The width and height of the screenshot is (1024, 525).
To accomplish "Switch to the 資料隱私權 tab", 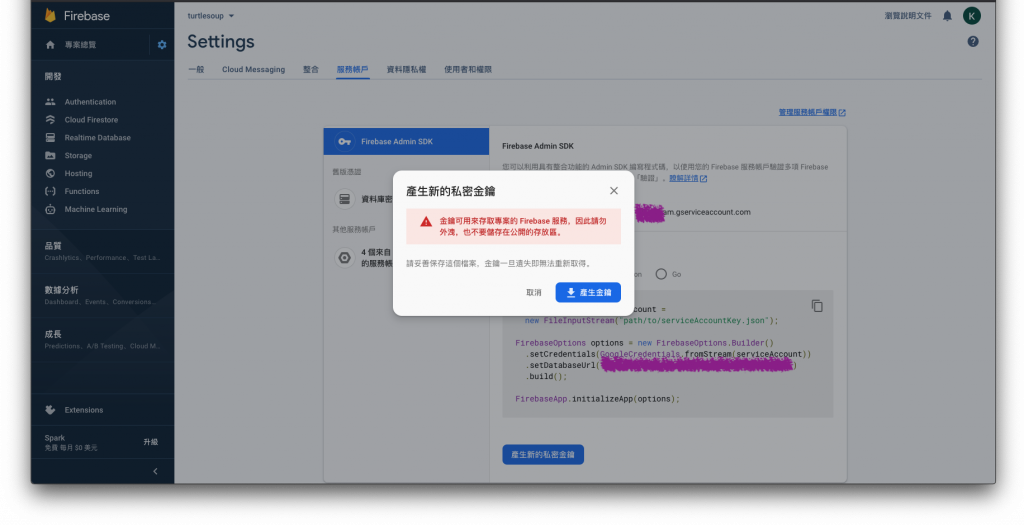I will coord(406,69).
